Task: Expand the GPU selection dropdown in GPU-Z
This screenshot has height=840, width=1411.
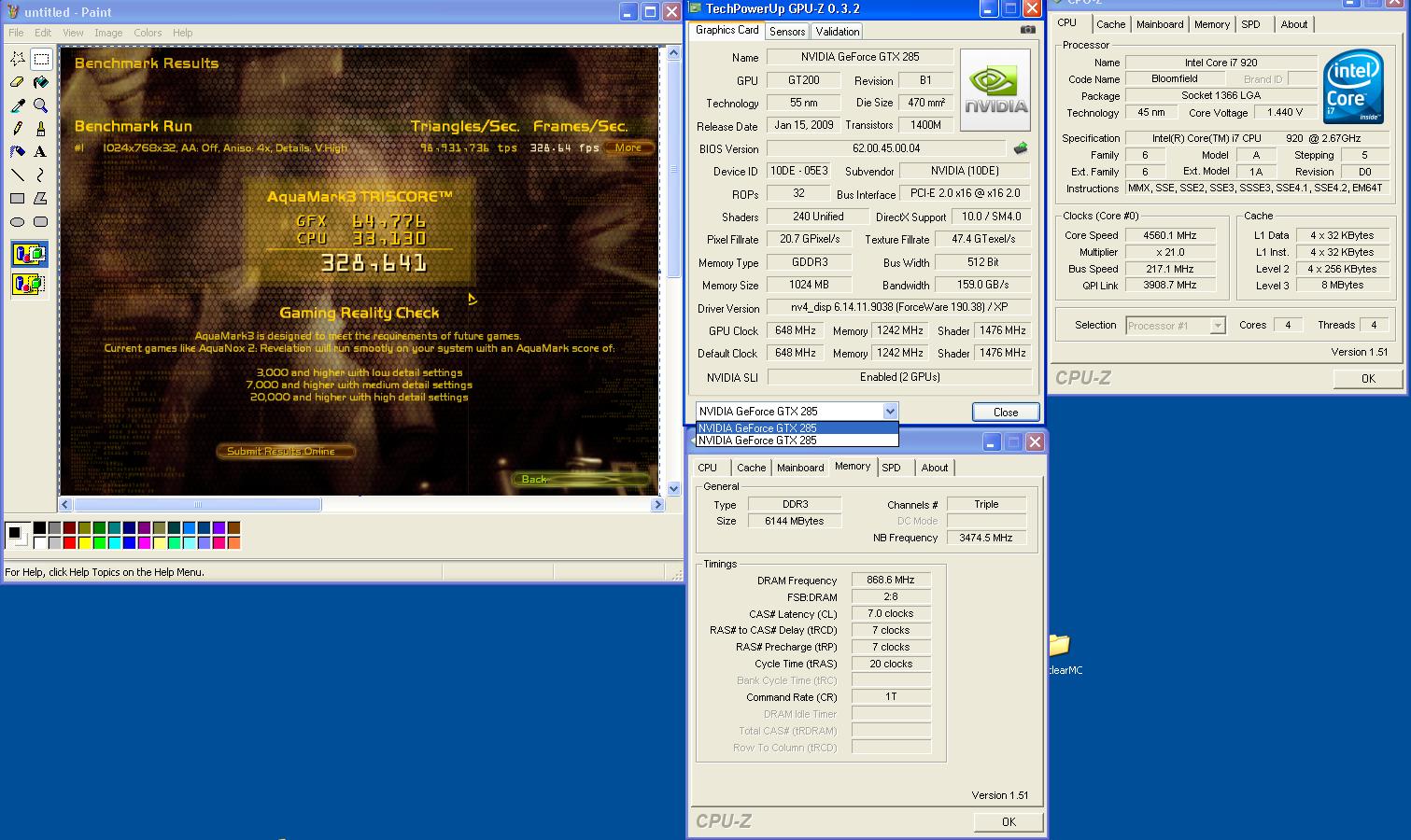Action: (x=889, y=412)
